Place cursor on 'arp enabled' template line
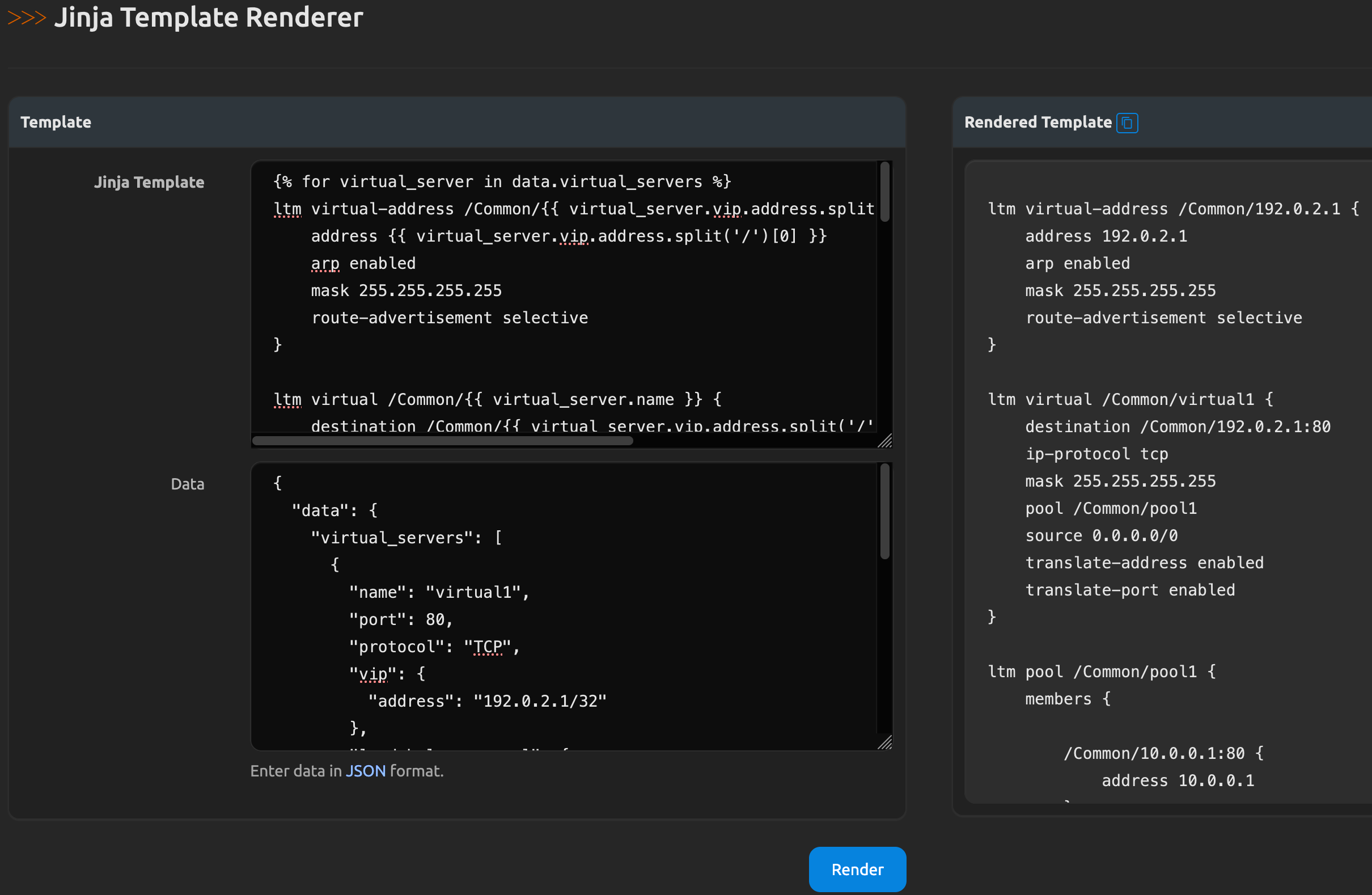The width and height of the screenshot is (1372, 895). pos(363,264)
